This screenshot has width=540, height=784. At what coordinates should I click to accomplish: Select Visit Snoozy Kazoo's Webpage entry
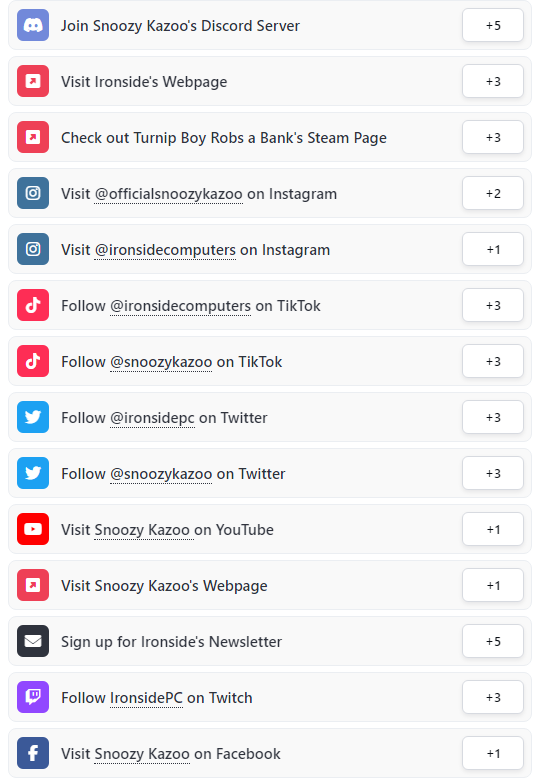(x=270, y=585)
